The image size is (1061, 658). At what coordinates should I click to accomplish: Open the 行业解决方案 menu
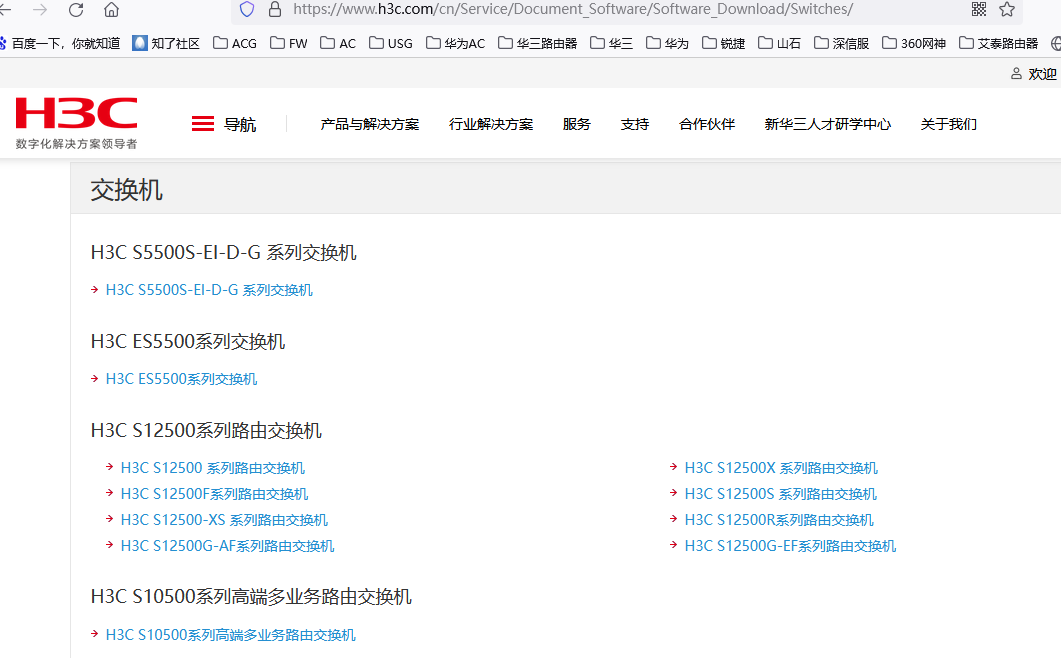491,124
